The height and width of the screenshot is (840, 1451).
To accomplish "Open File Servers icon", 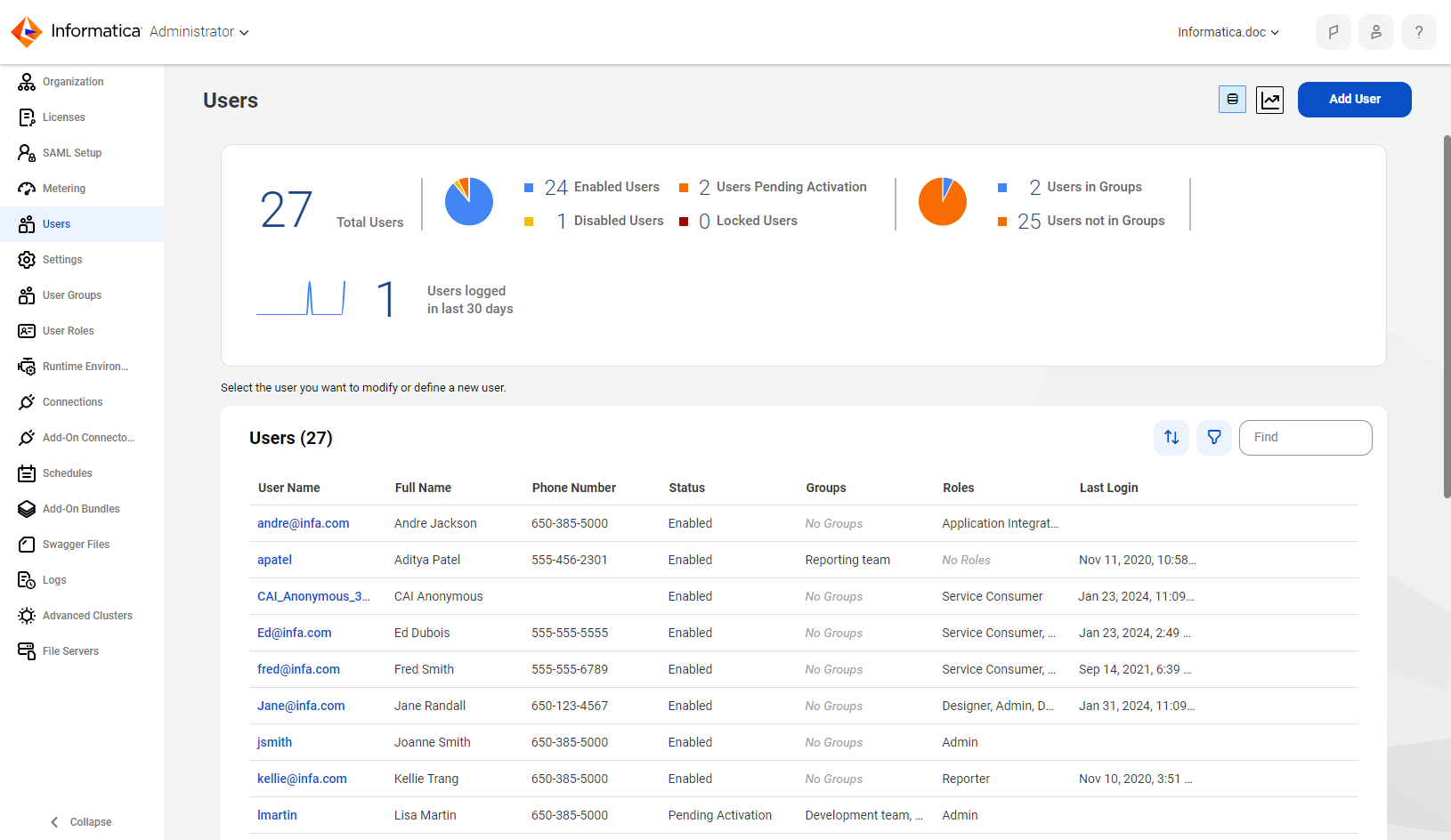I will [x=27, y=651].
